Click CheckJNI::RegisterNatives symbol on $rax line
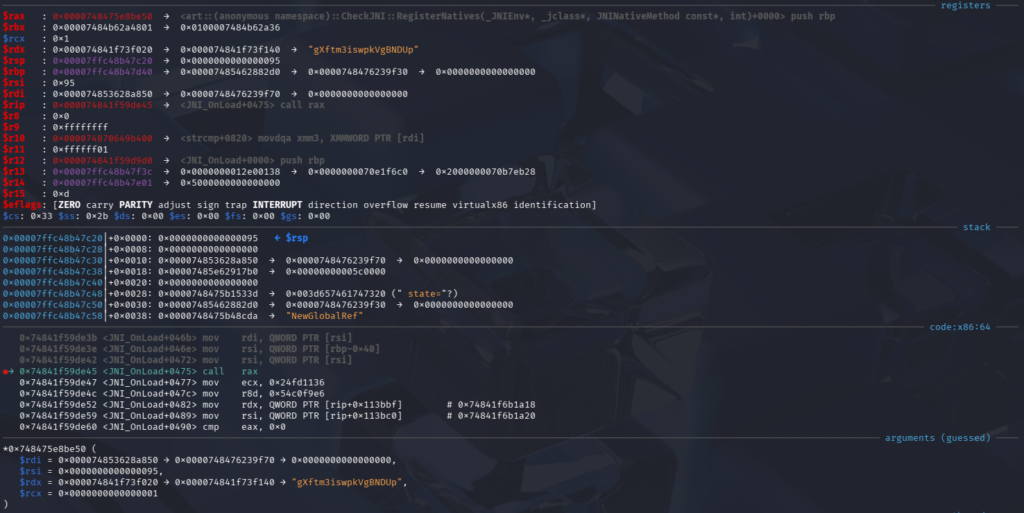This screenshot has height=513, width=1024. [x=483, y=16]
